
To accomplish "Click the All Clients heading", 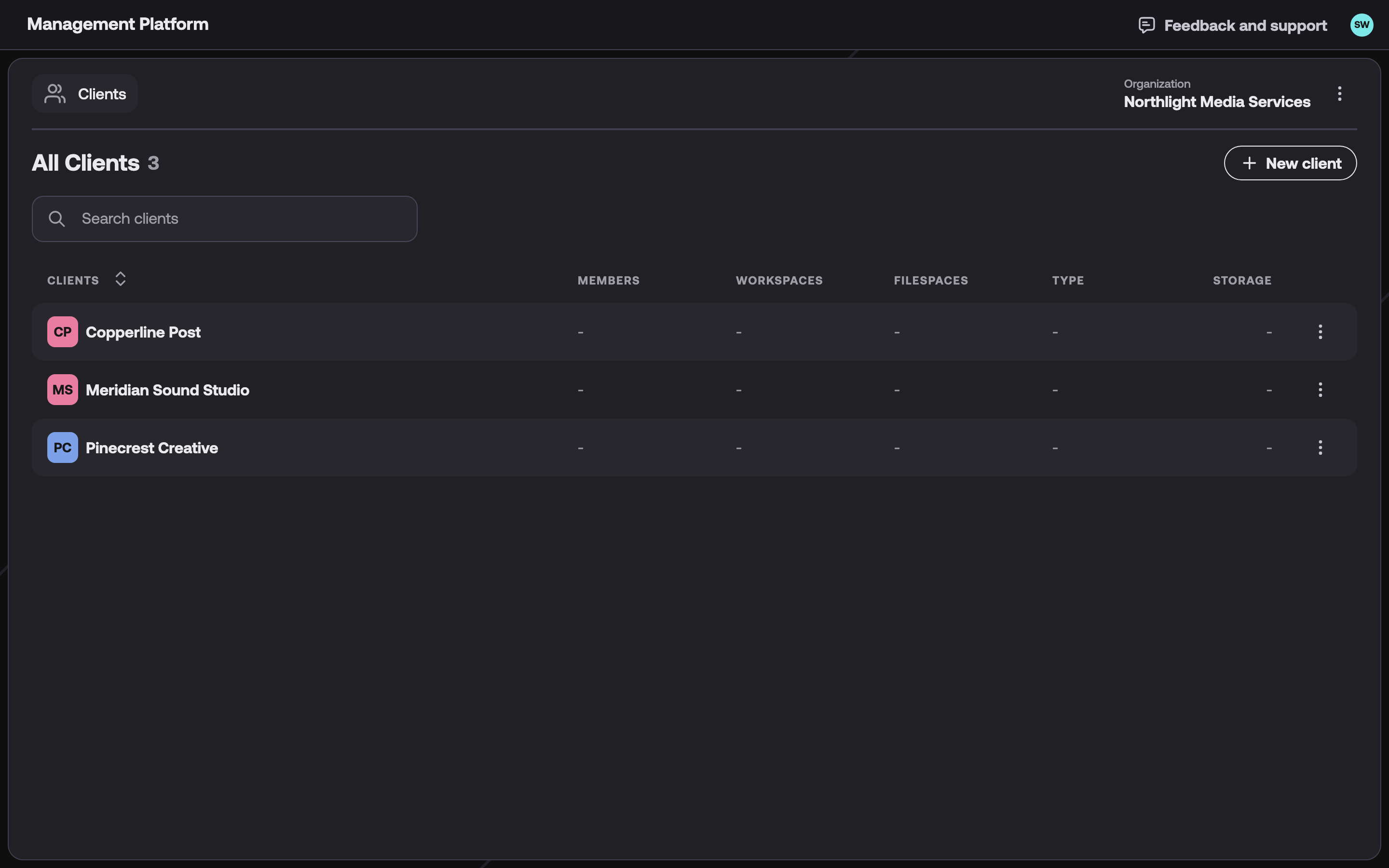I will click(85, 163).
